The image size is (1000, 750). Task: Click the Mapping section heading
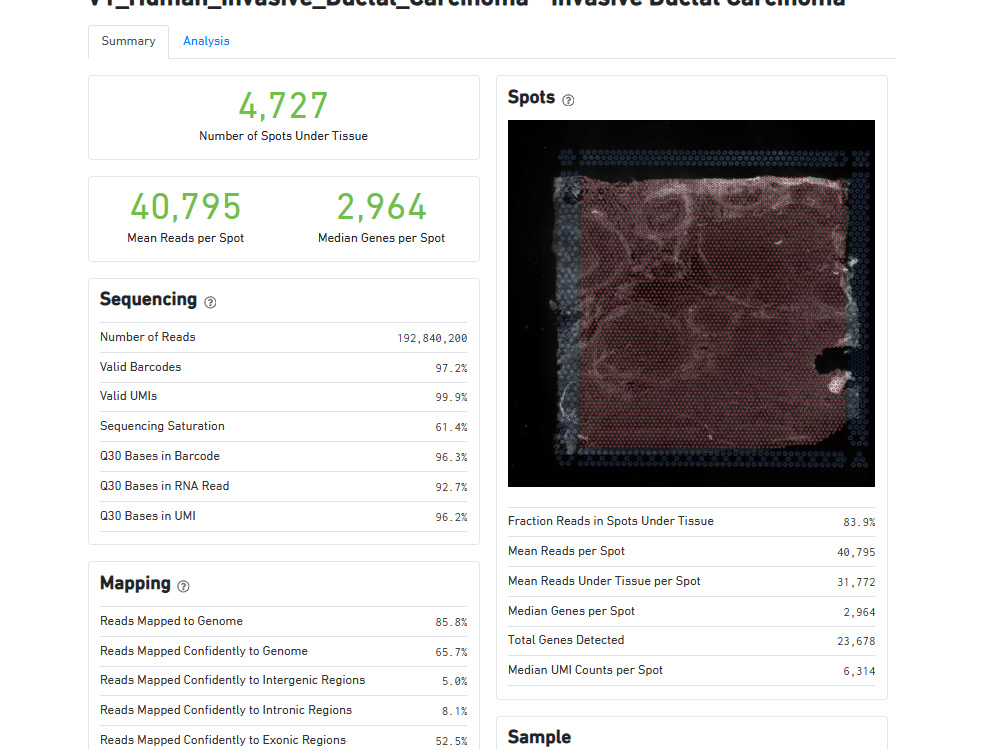[x=135, y=584]
